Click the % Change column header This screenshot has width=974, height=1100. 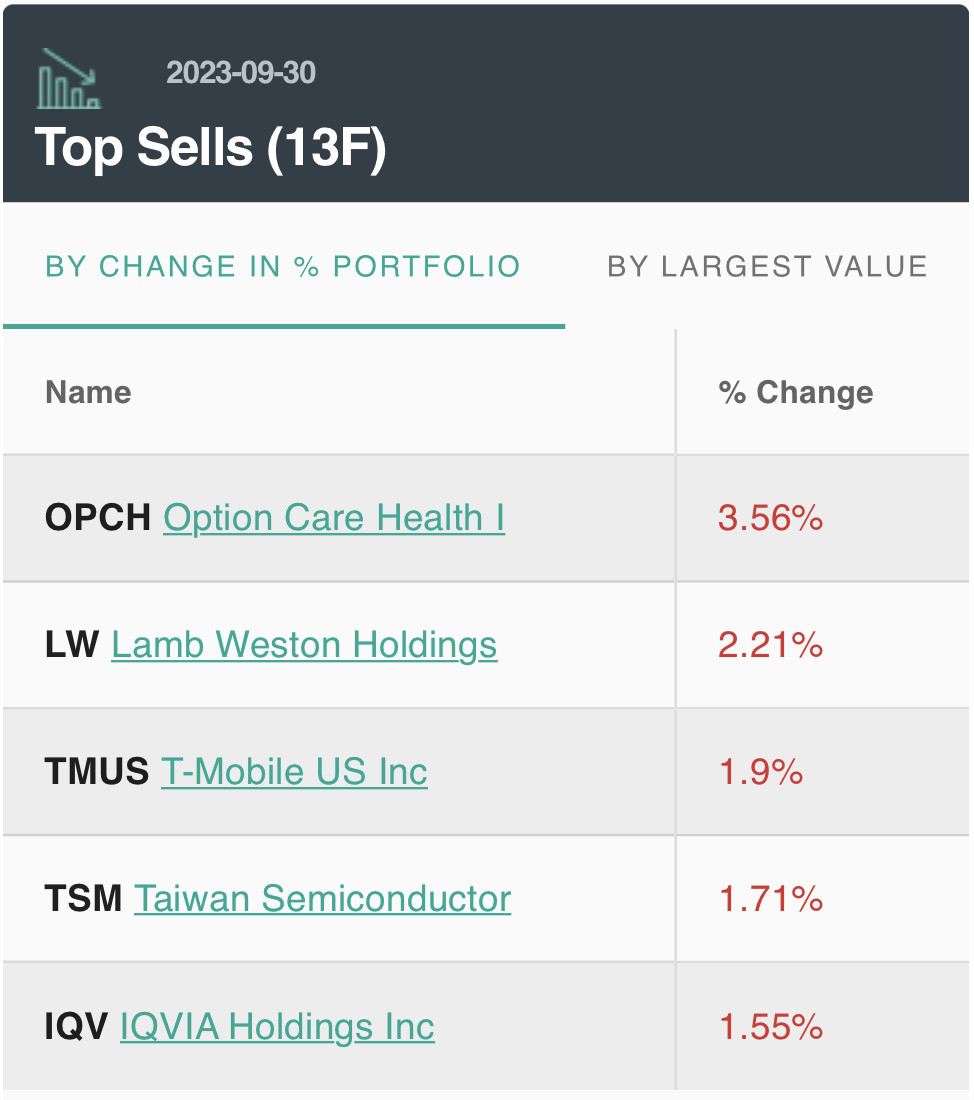(x=796, y=393)
